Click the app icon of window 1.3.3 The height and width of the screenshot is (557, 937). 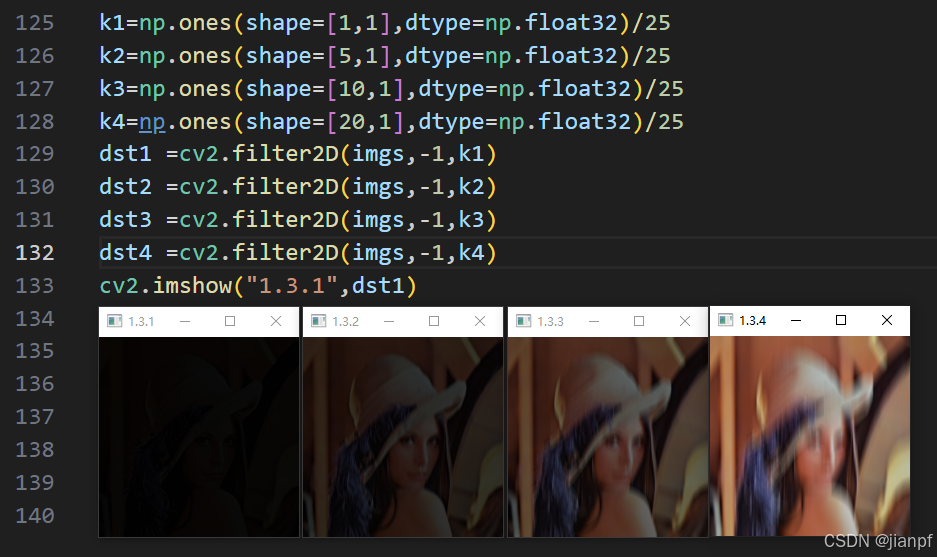[523, 321]
